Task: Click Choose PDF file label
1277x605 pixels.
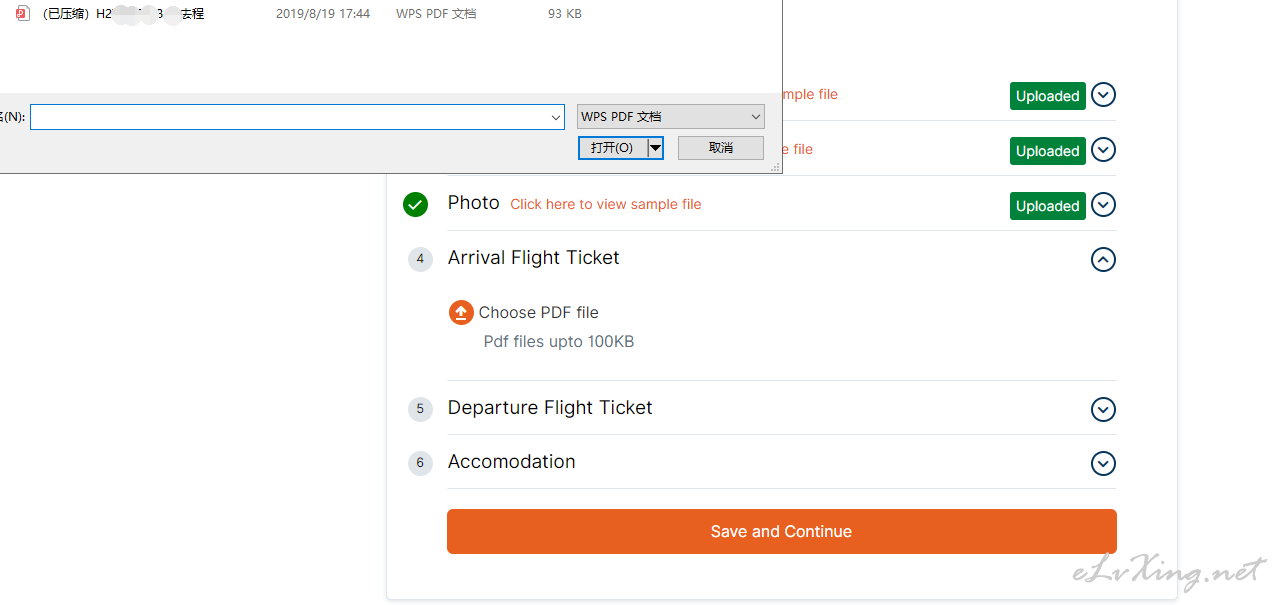Action: 539,313
